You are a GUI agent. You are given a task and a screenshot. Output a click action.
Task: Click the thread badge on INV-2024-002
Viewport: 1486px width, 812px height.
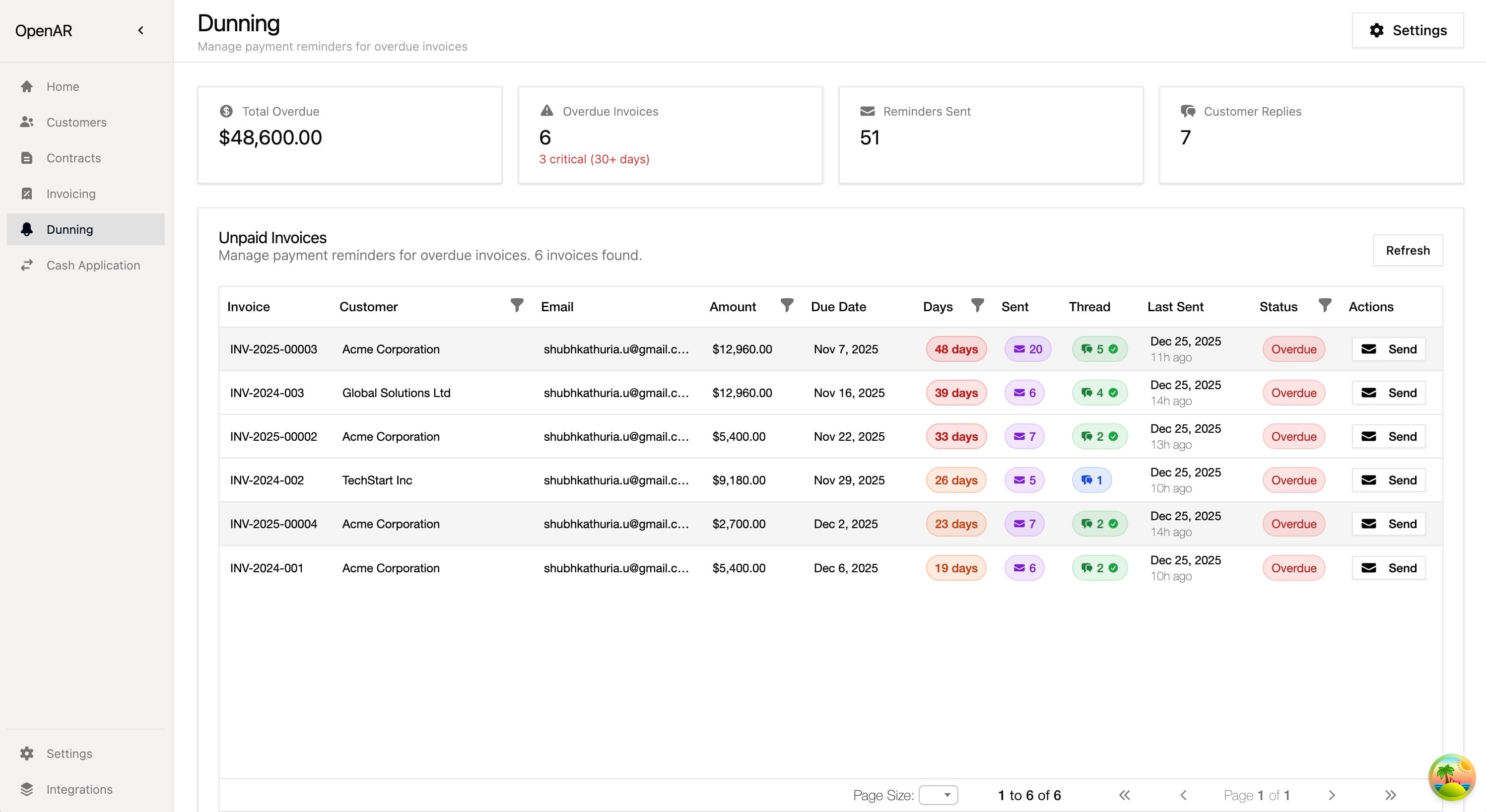coord(1092,479)
